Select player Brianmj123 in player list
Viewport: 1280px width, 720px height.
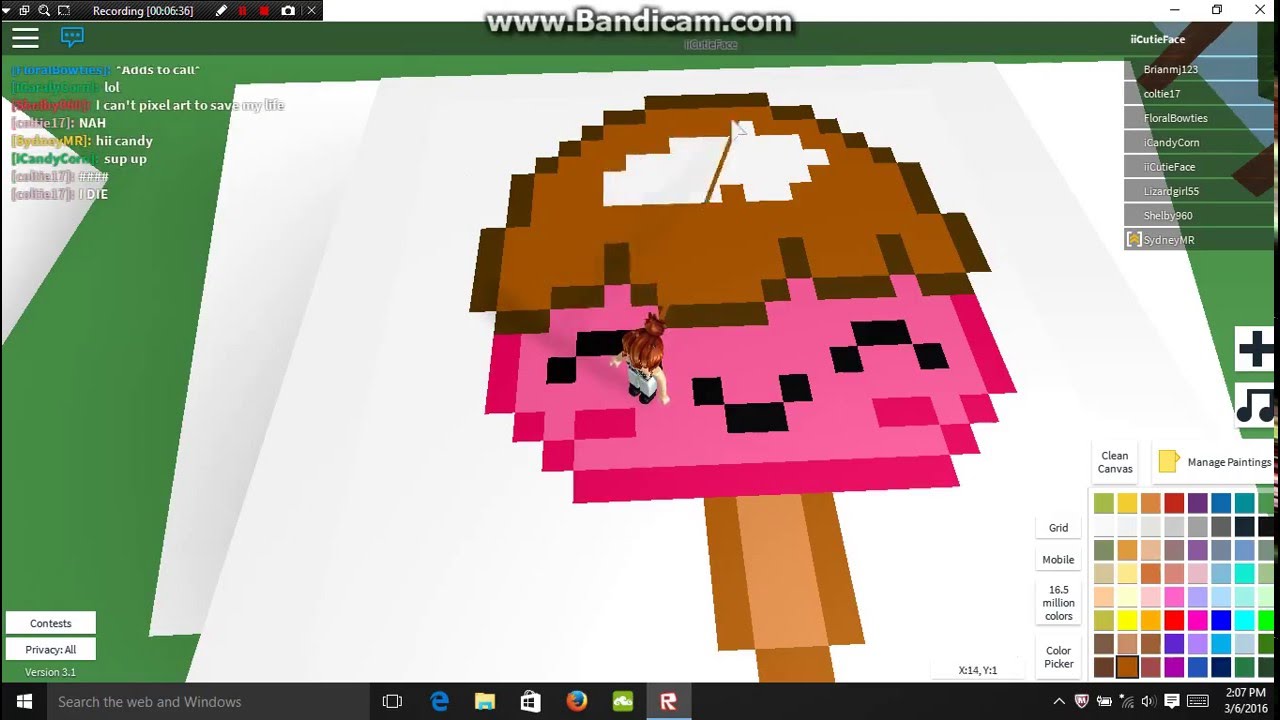click(1201, 69)
